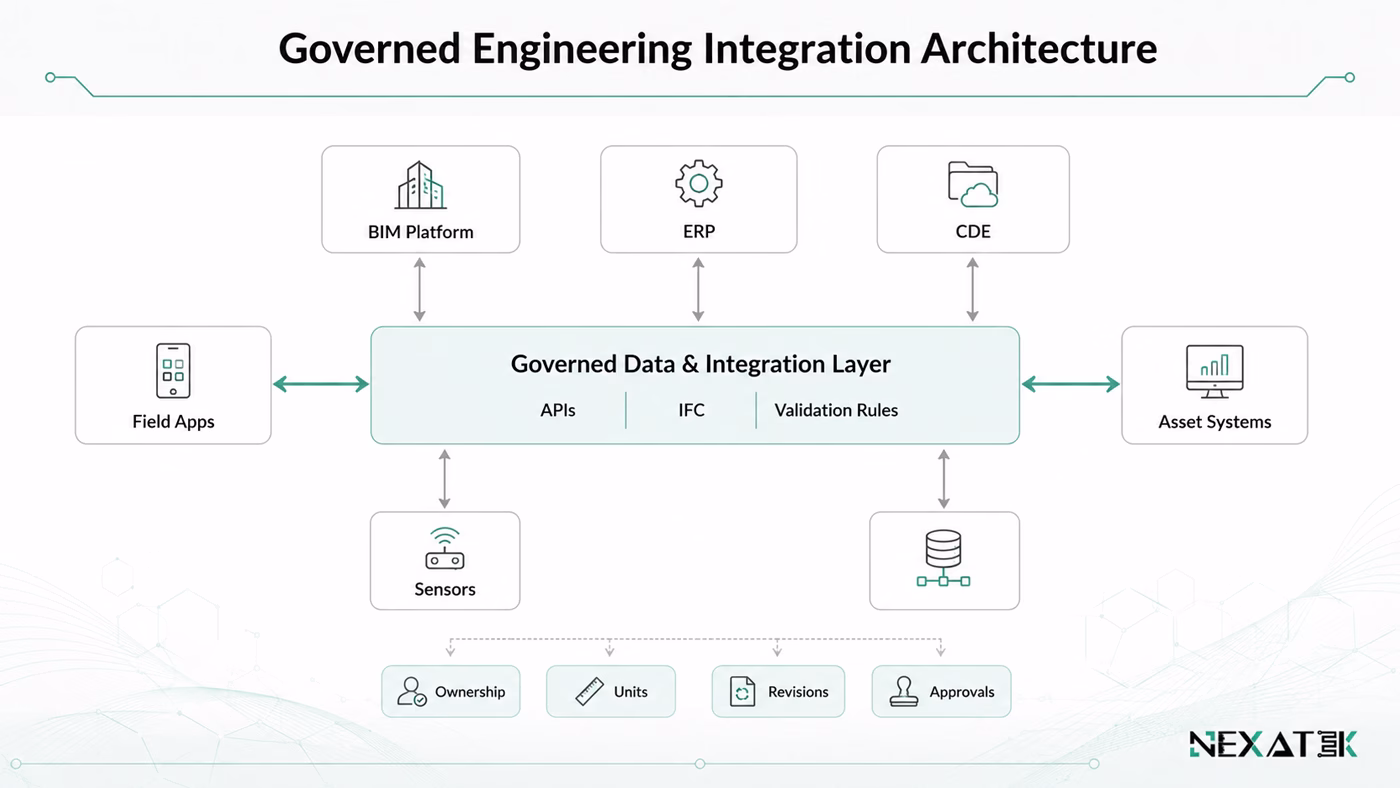Click the Governed Data & Integration Layer heading
Viewport: 1400px width, 788px height.
point(700,364)
